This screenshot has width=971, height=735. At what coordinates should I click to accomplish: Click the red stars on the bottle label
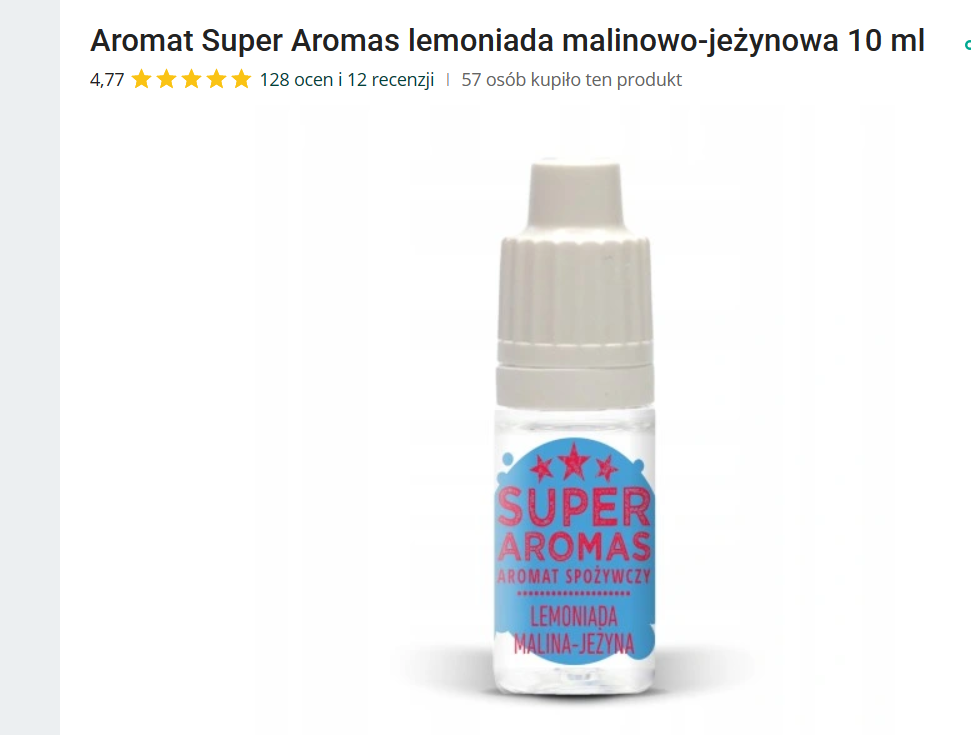click(x=573, y=462)
